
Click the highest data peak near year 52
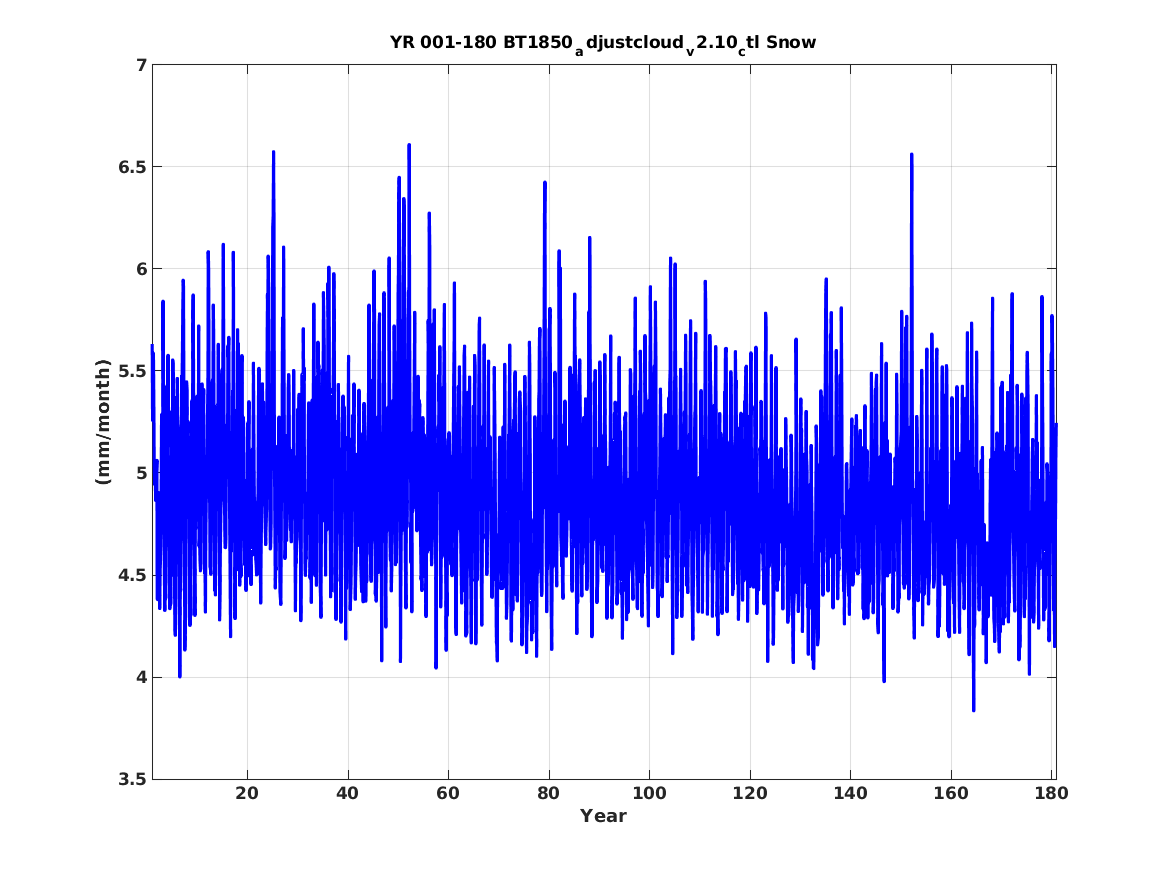[409, 146]
